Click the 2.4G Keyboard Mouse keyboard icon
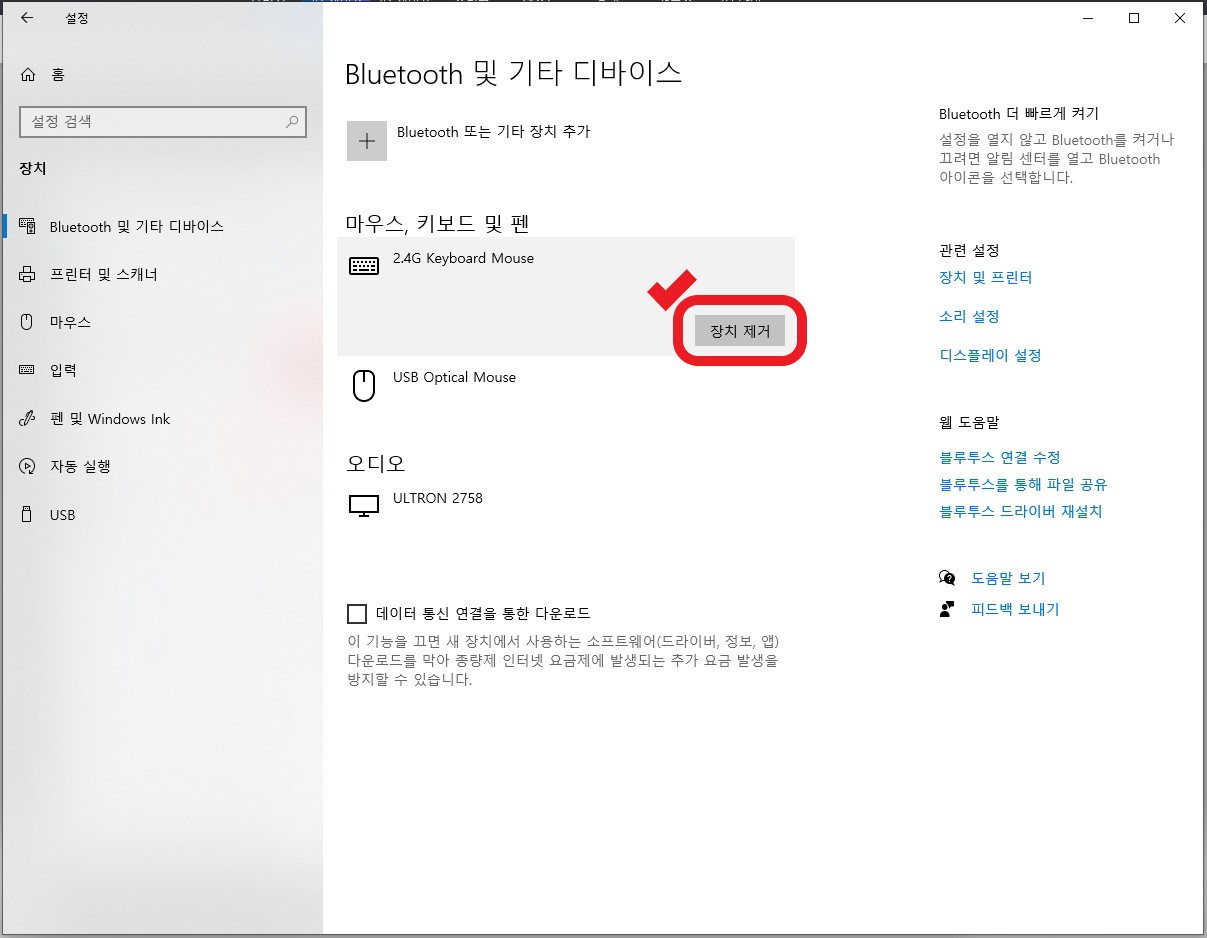 [364, 266]
